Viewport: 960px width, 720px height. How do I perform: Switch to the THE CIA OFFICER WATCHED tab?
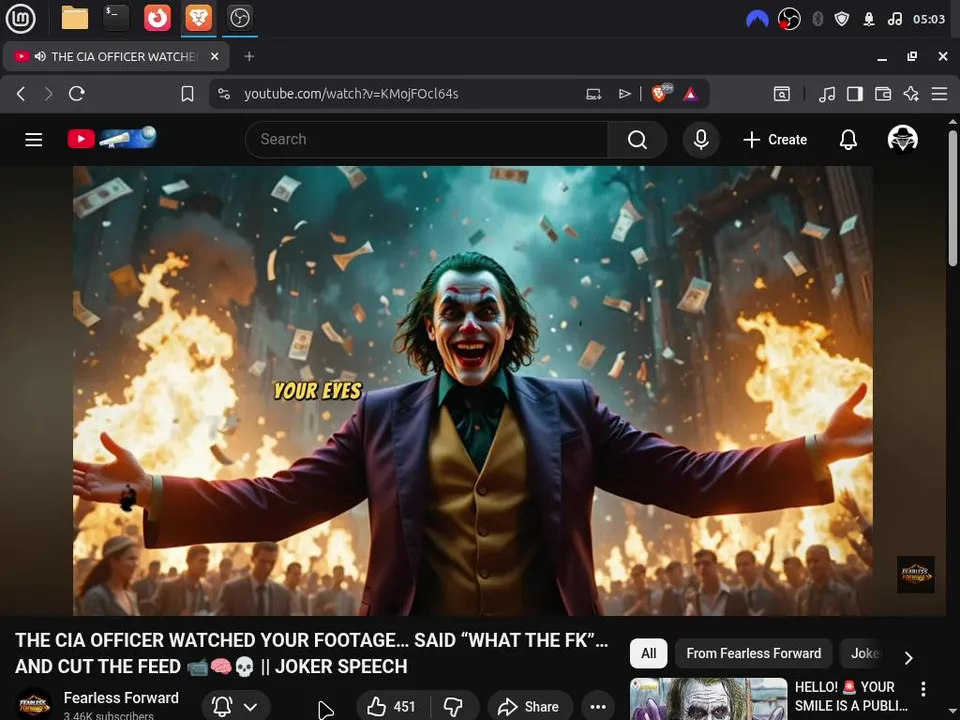click(116, 56)
